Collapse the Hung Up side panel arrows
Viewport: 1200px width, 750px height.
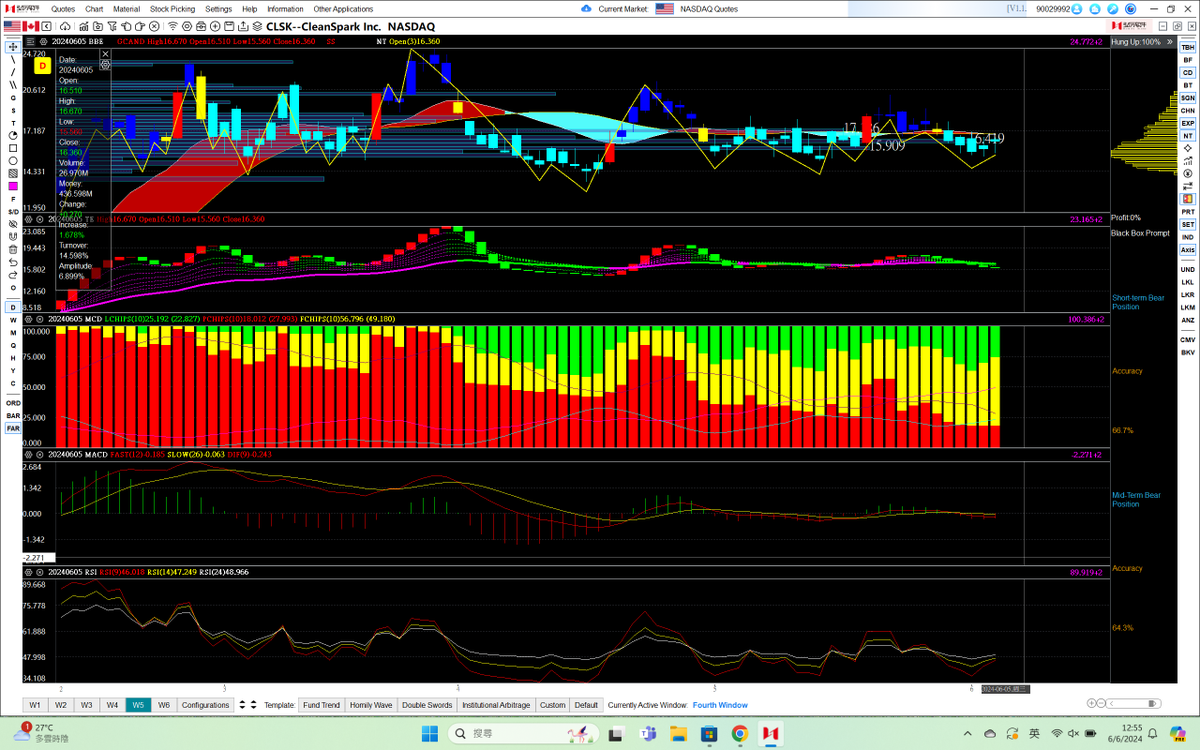1170,42
